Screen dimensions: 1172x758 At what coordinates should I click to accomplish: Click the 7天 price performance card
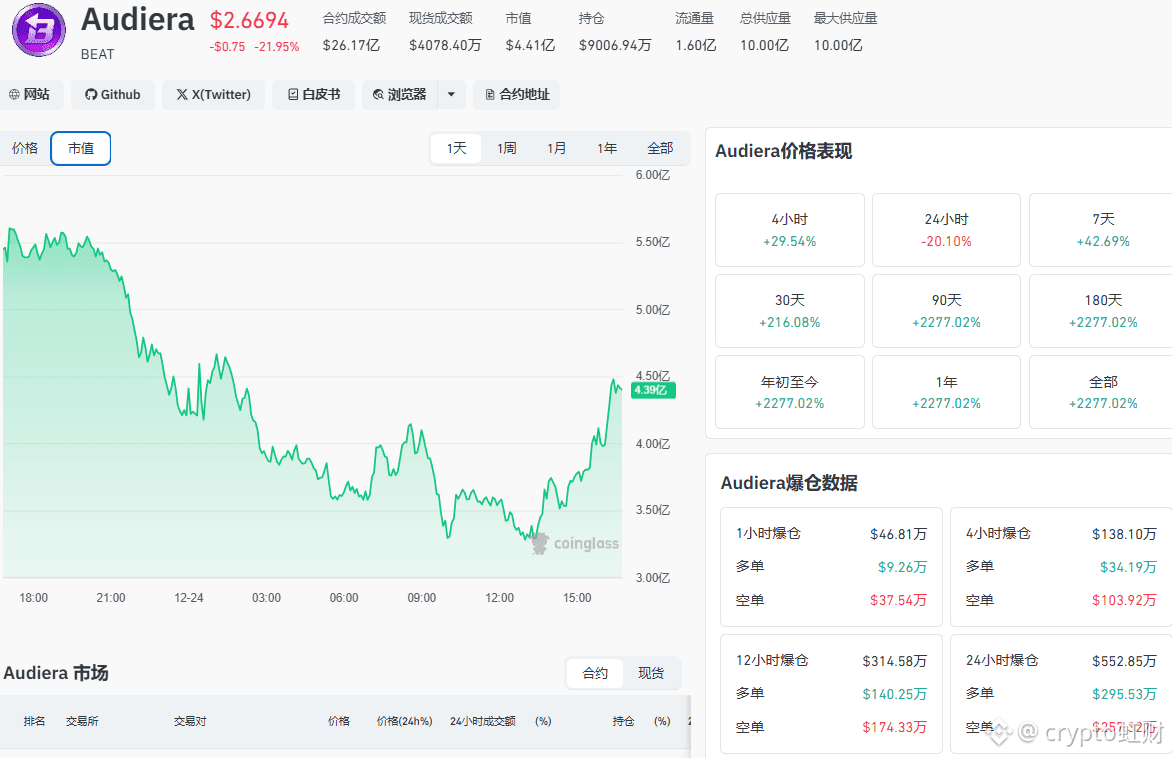coord(1102,230)
